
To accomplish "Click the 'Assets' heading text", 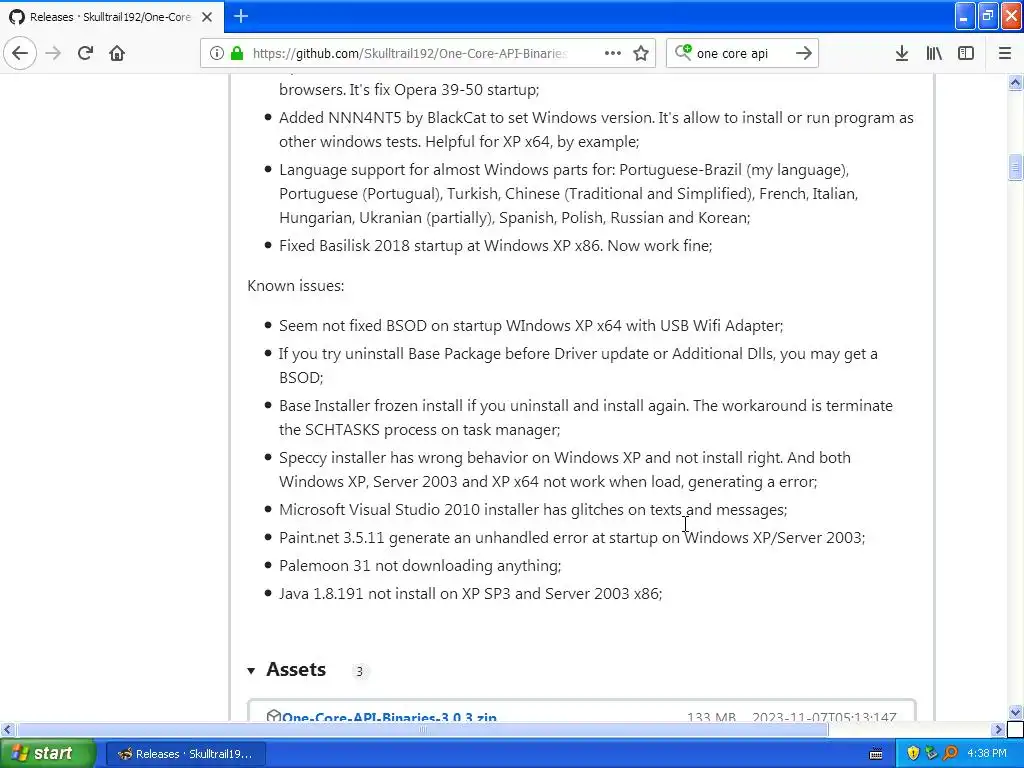I will 296,669.
